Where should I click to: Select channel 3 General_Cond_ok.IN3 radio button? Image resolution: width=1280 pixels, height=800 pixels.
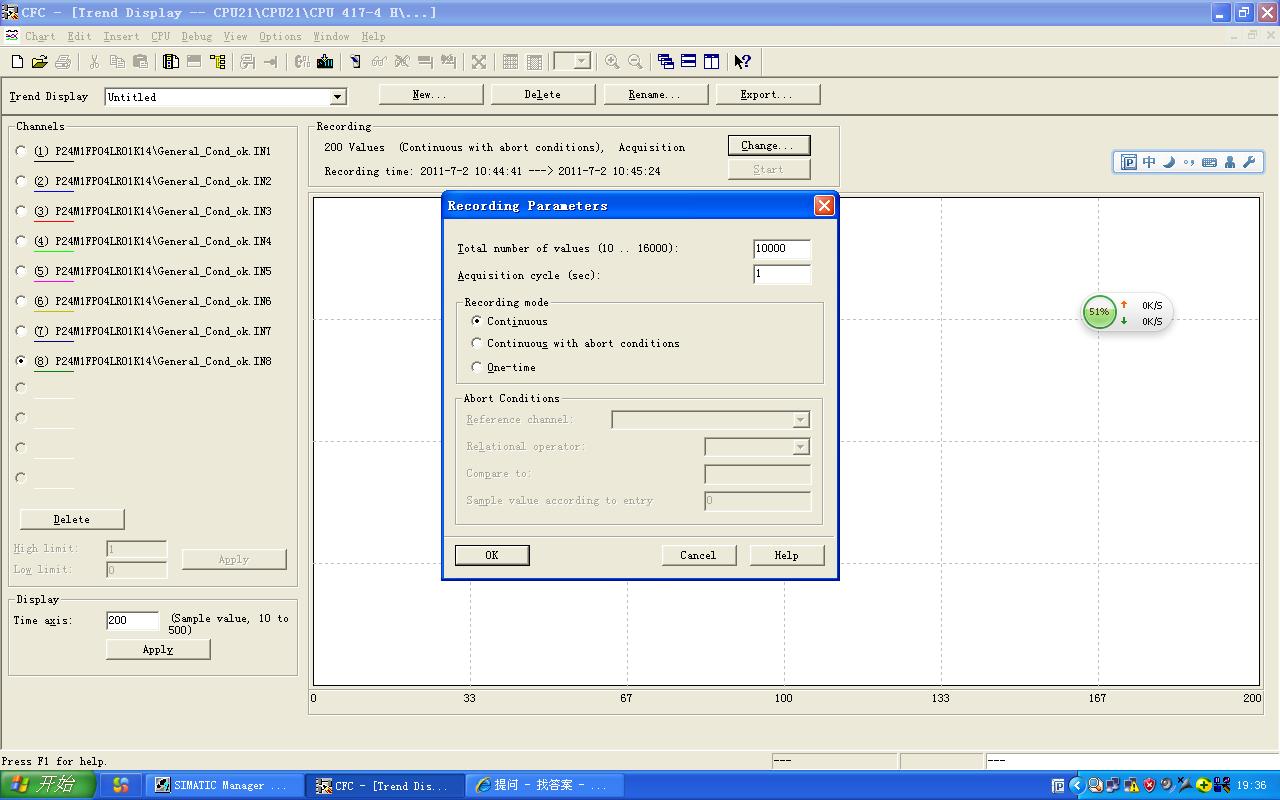pos(22,211)
